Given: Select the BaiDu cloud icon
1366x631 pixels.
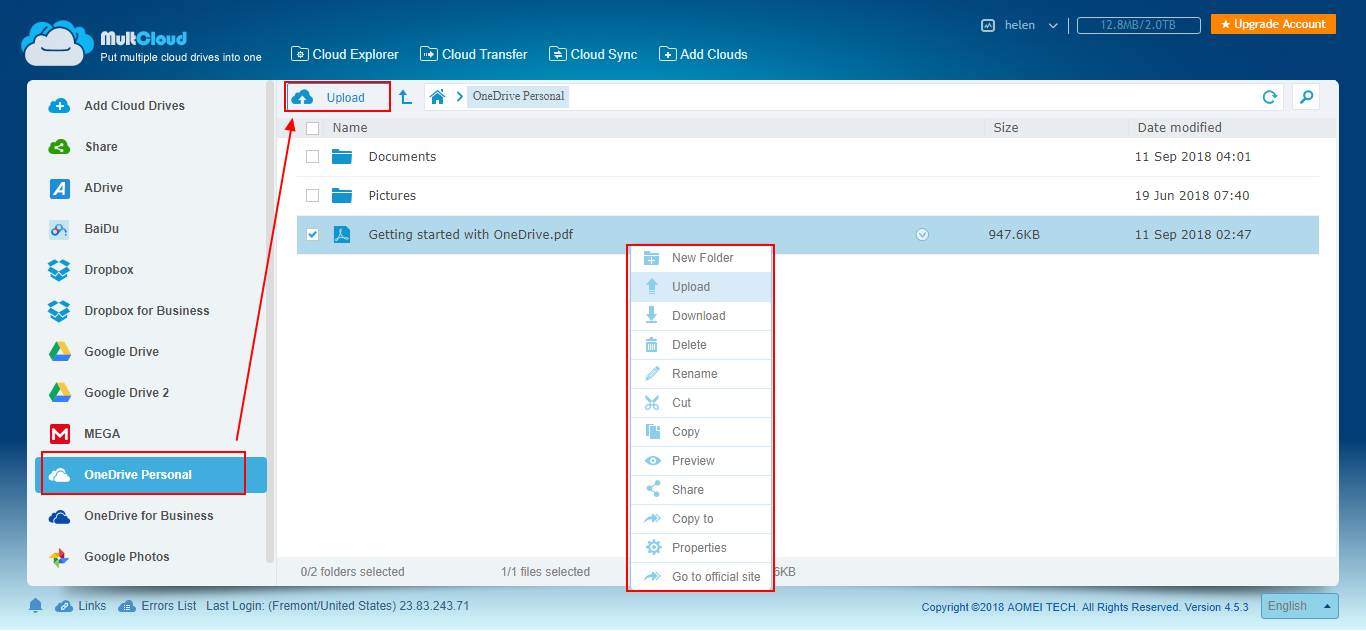Looking at the screenshot, I should pos(59,229).
